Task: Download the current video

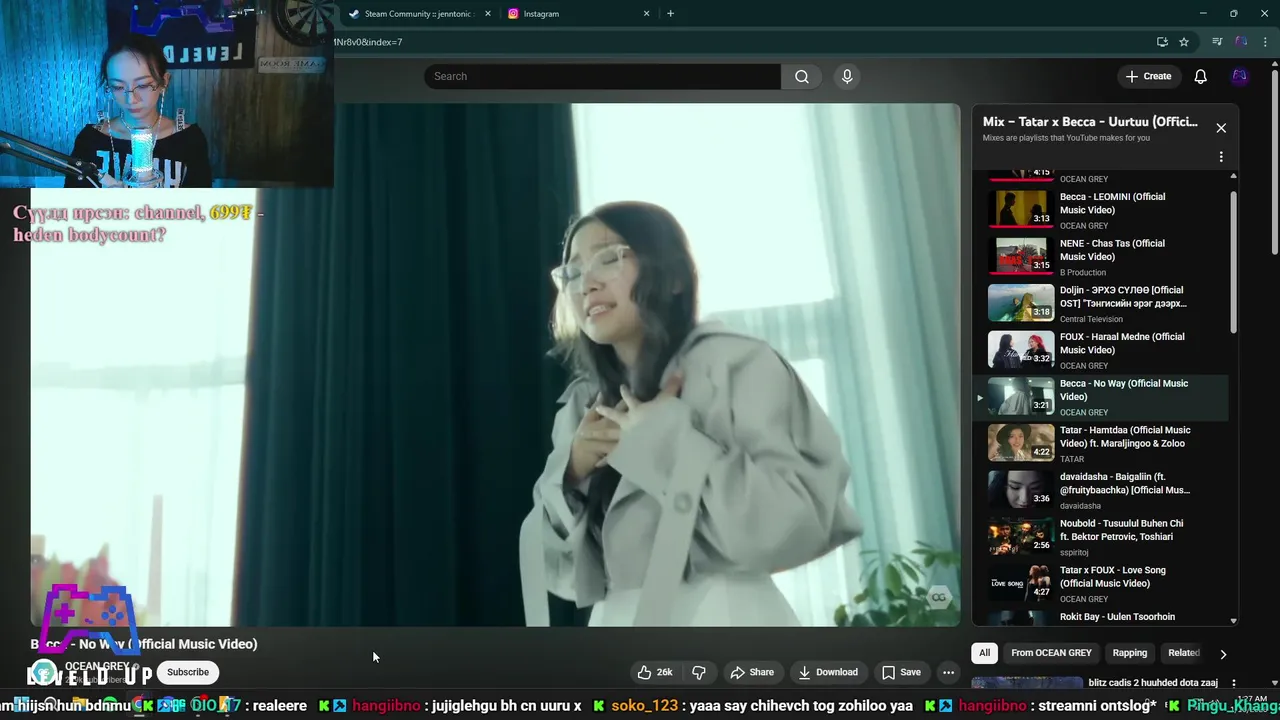Action: point(828,672)
